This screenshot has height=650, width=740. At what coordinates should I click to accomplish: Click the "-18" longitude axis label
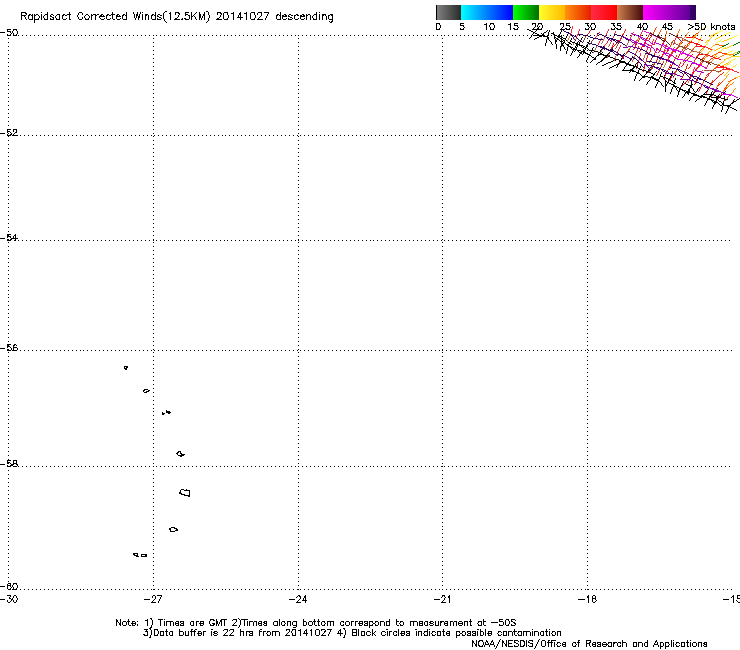point(587,599)
